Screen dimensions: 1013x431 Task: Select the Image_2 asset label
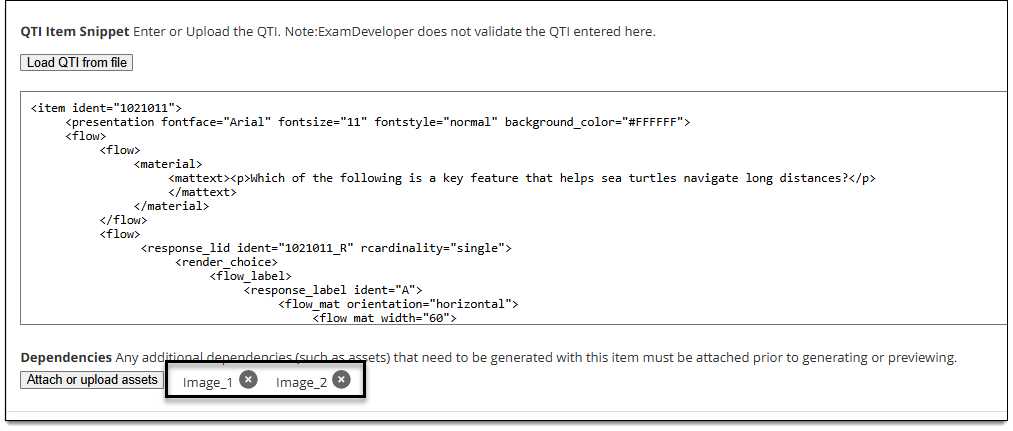tap(301, 383)
